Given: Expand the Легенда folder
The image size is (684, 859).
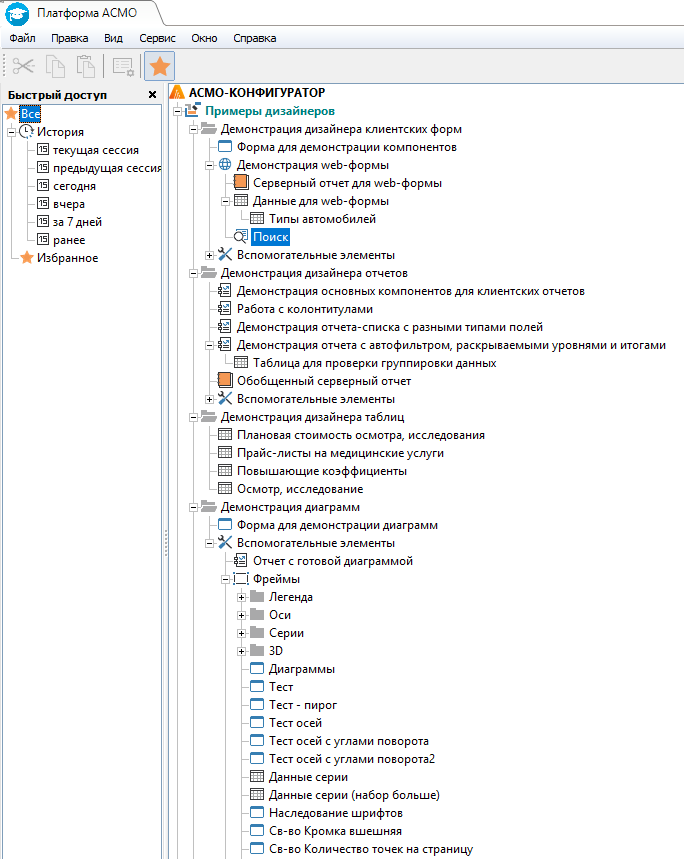Looking at the screenshot, I should tap(242, 598).
